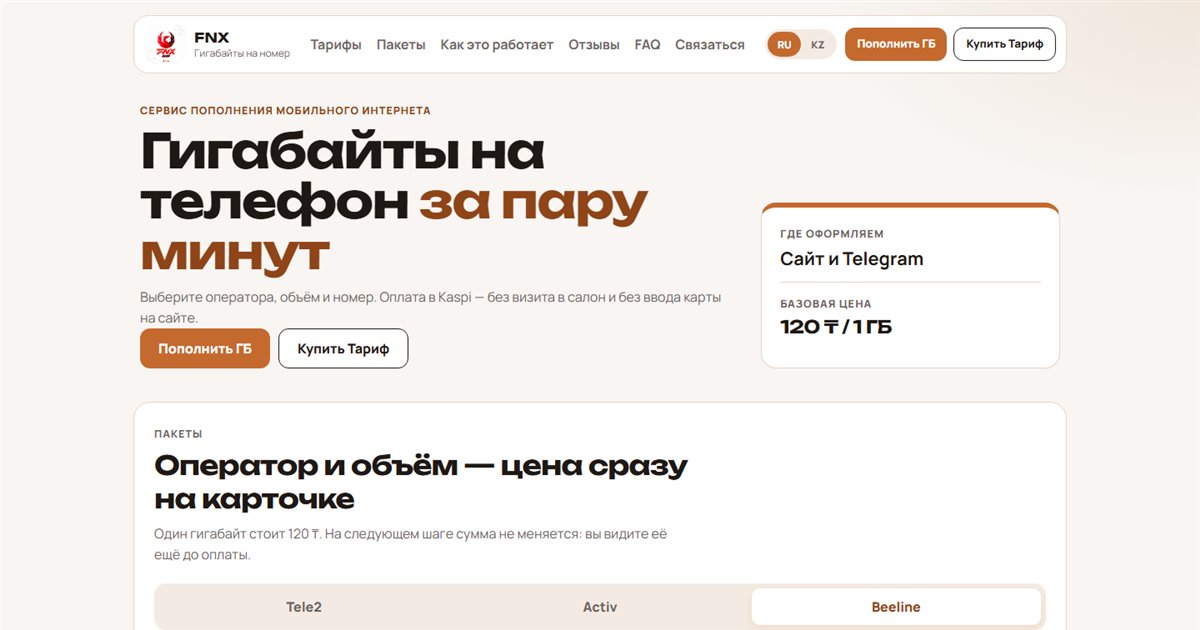Click the ПАКЕТЫ section label

click(x=178, y=434)
